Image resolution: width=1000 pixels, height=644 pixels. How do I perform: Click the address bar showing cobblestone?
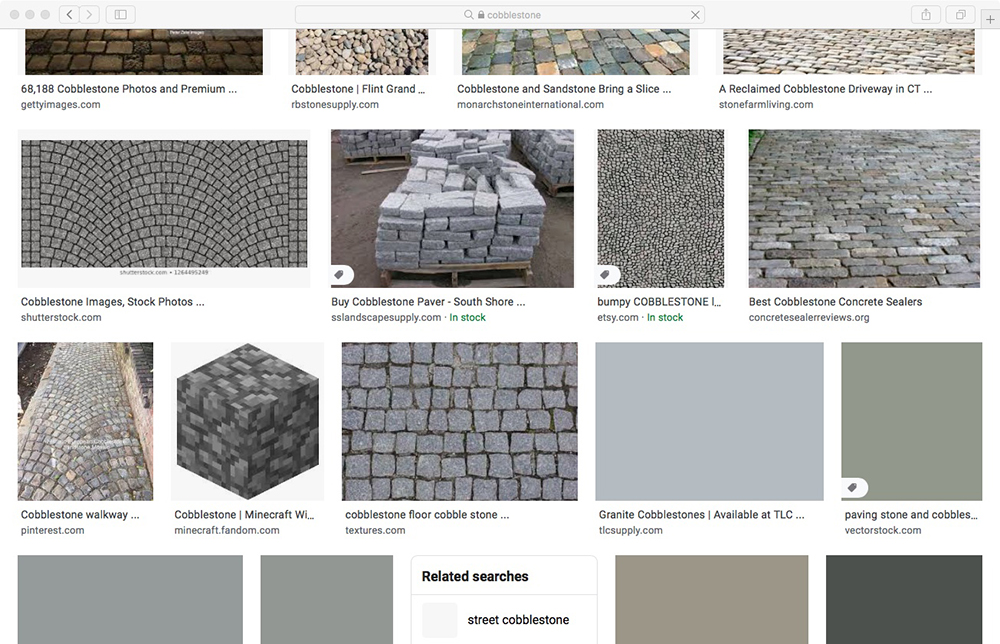click(x=500, y=15)
